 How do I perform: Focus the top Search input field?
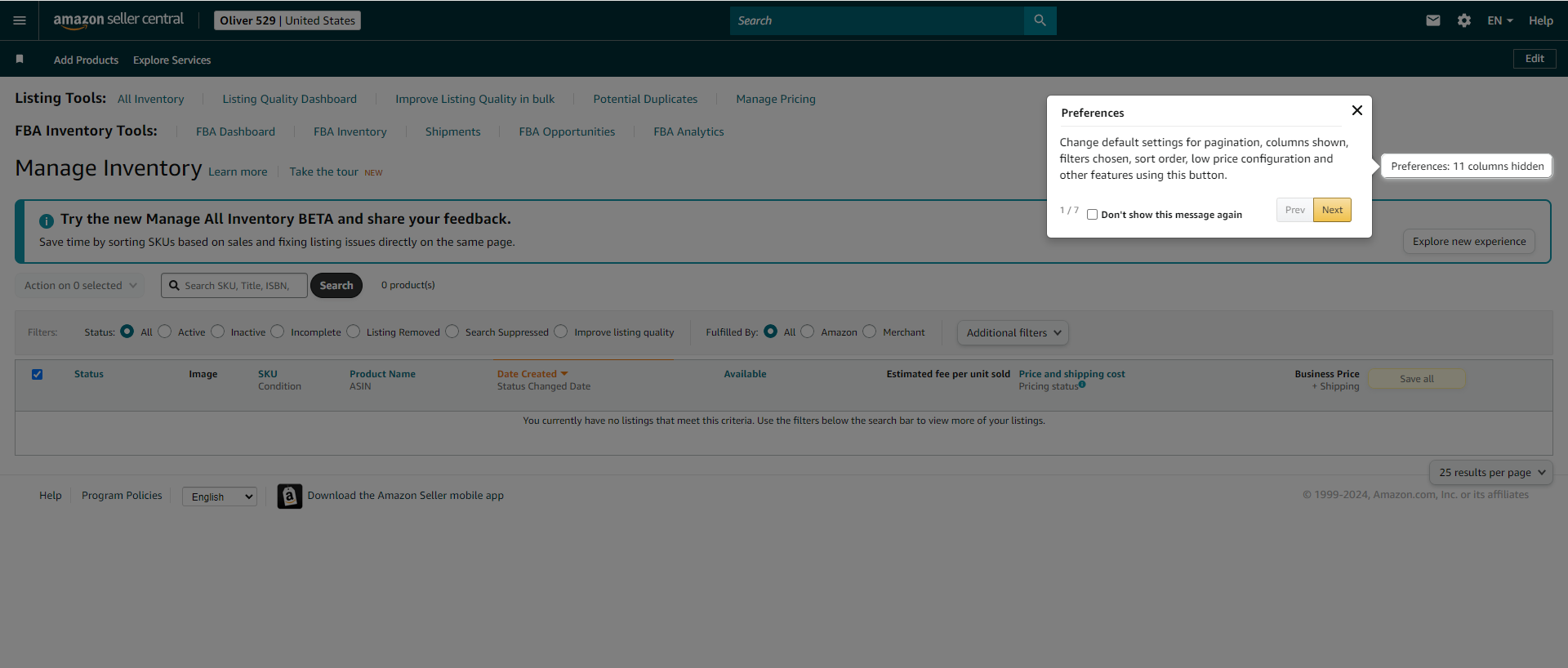876,20
